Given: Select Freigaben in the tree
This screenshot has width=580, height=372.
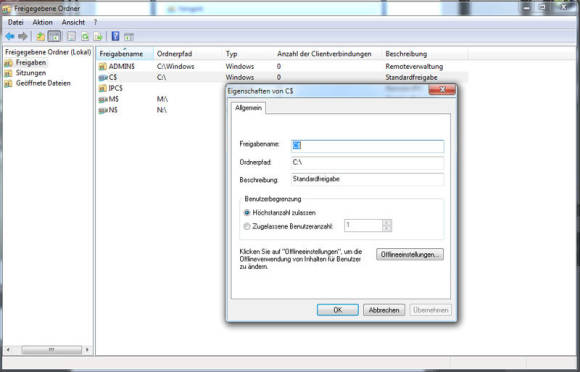Looking at the screenshot, I should point(31,62).
